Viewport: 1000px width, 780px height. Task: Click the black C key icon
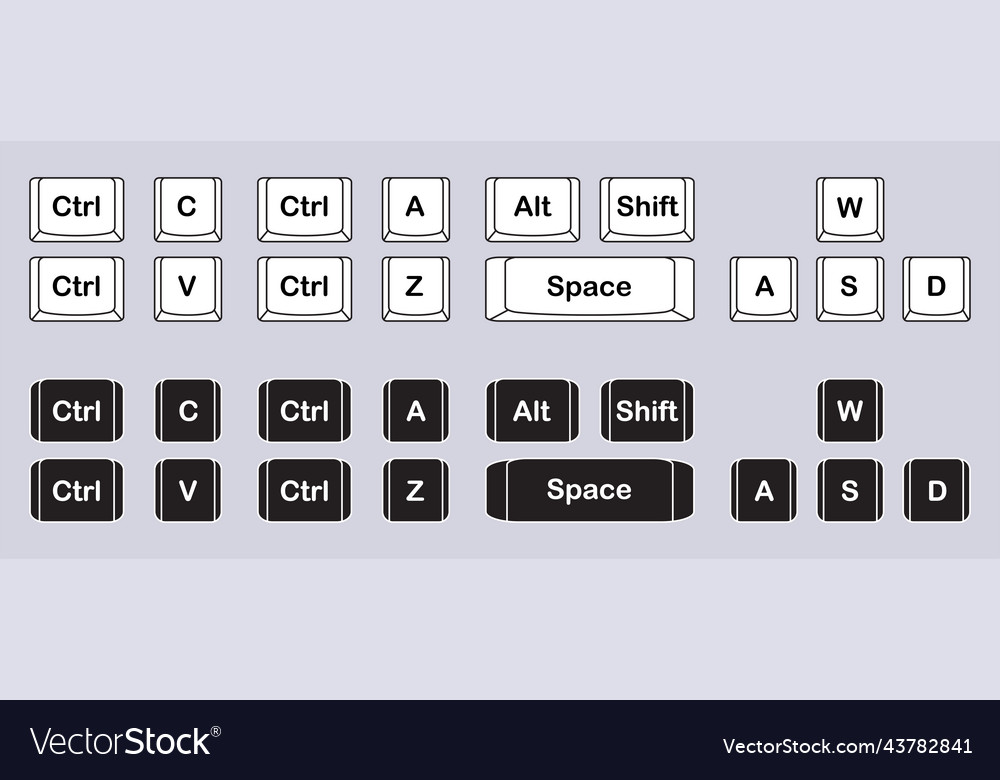188,411
